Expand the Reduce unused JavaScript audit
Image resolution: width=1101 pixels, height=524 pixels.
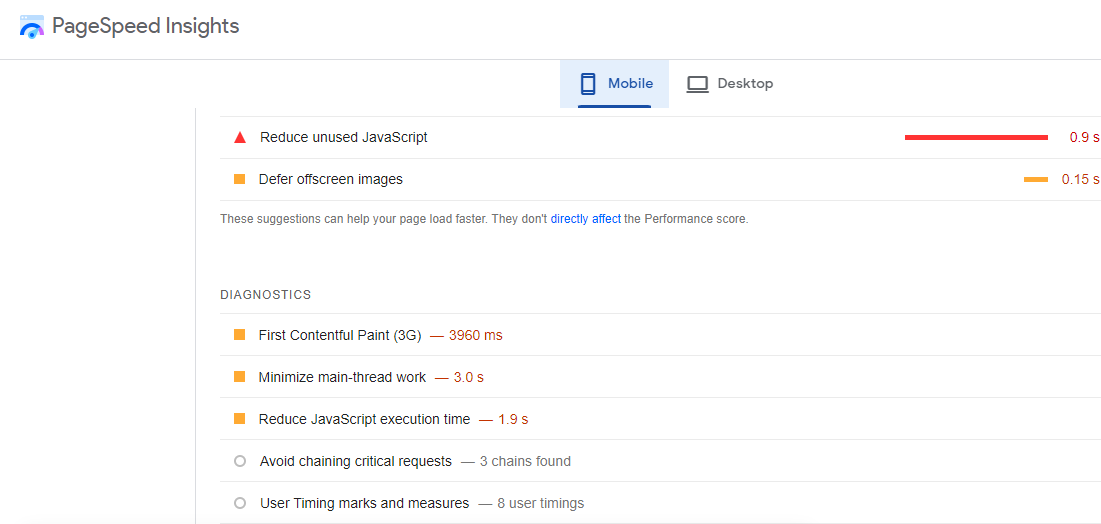click(x=343, y=137)
